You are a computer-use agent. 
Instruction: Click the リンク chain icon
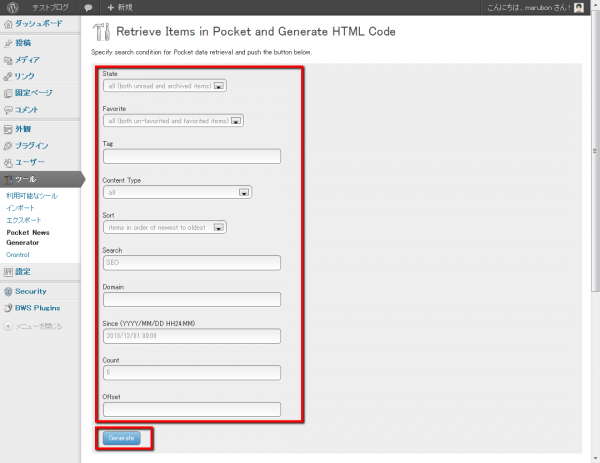tap(8, 77)
